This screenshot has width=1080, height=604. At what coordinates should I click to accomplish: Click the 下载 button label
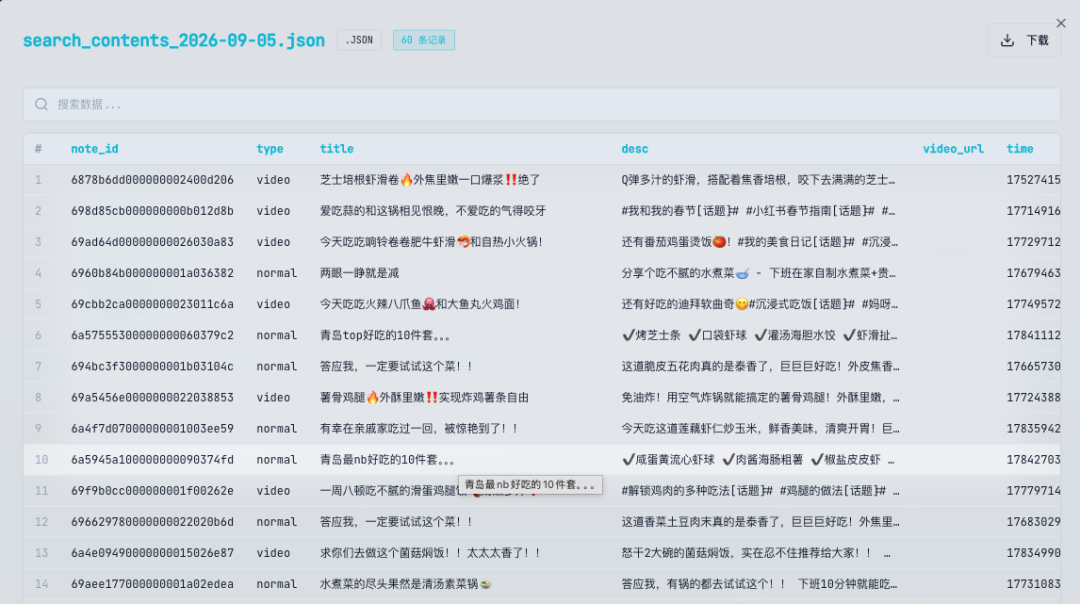click(1037, 40)
